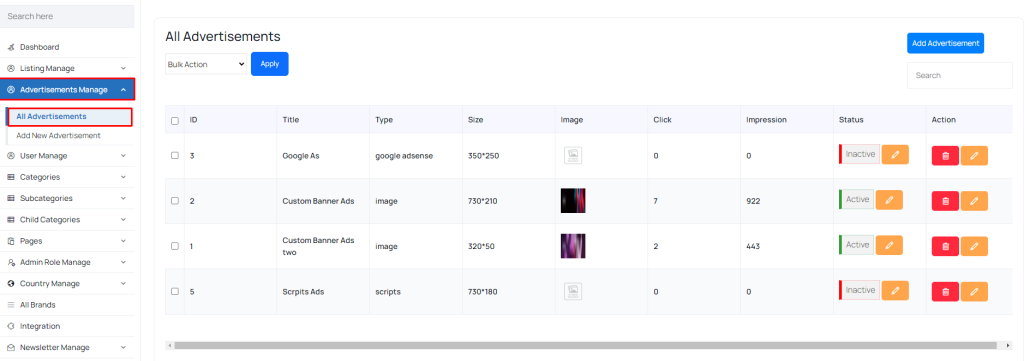Click the Add Advertisement button
Image resolution: width=1024 pixels, height=361 pixels.
click(x=946, y=43)
